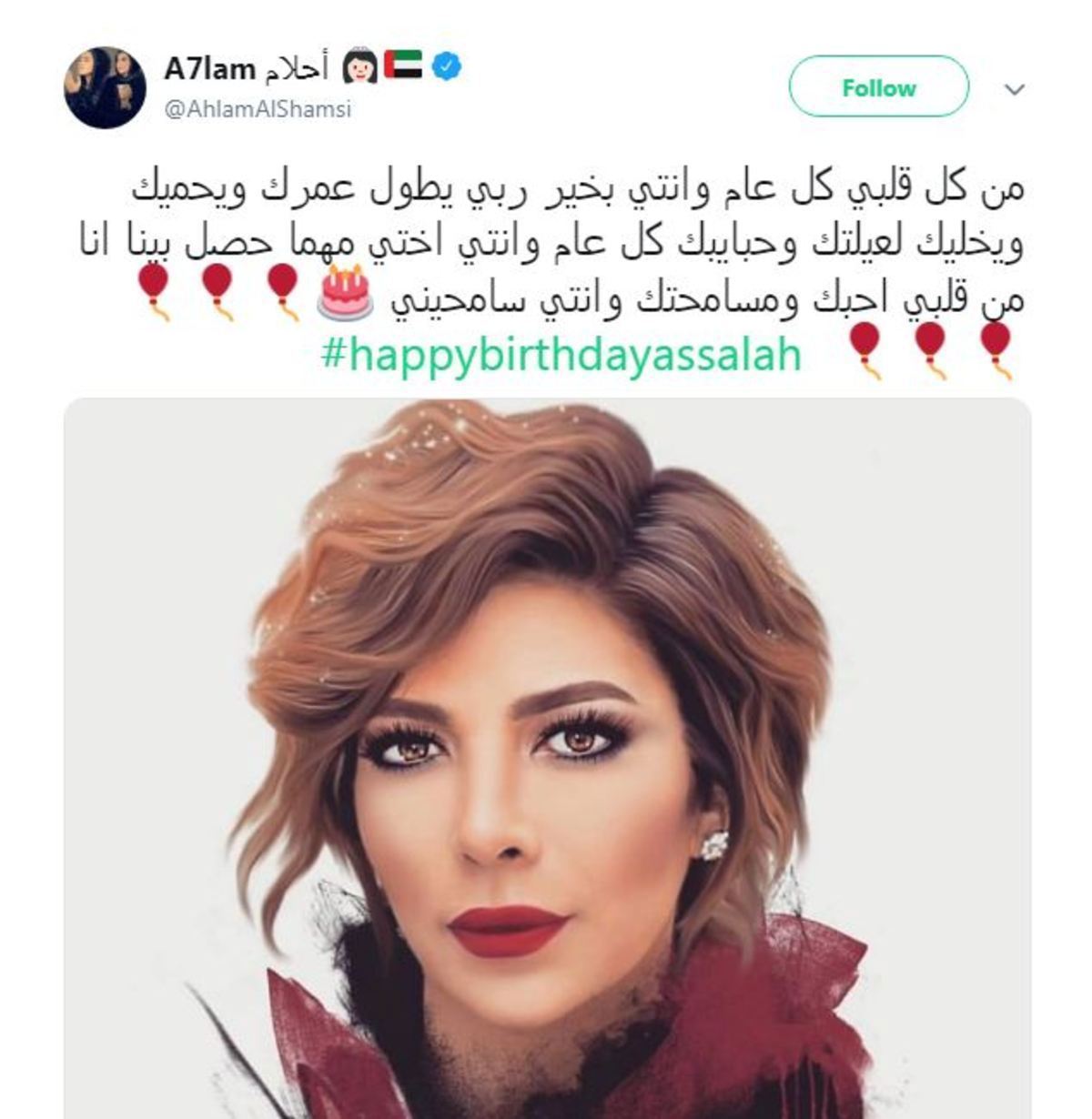
Task: Open the #happybirthdayassalah hashtag link
Action: (x=561, y=356)
